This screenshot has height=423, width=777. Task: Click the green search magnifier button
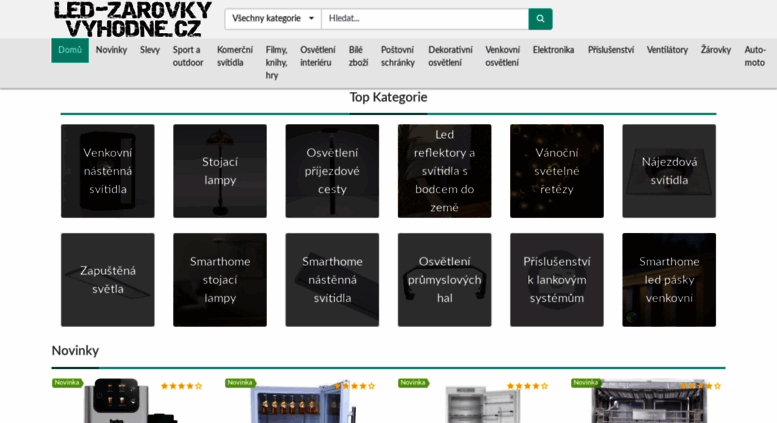(x=540, y=19)
